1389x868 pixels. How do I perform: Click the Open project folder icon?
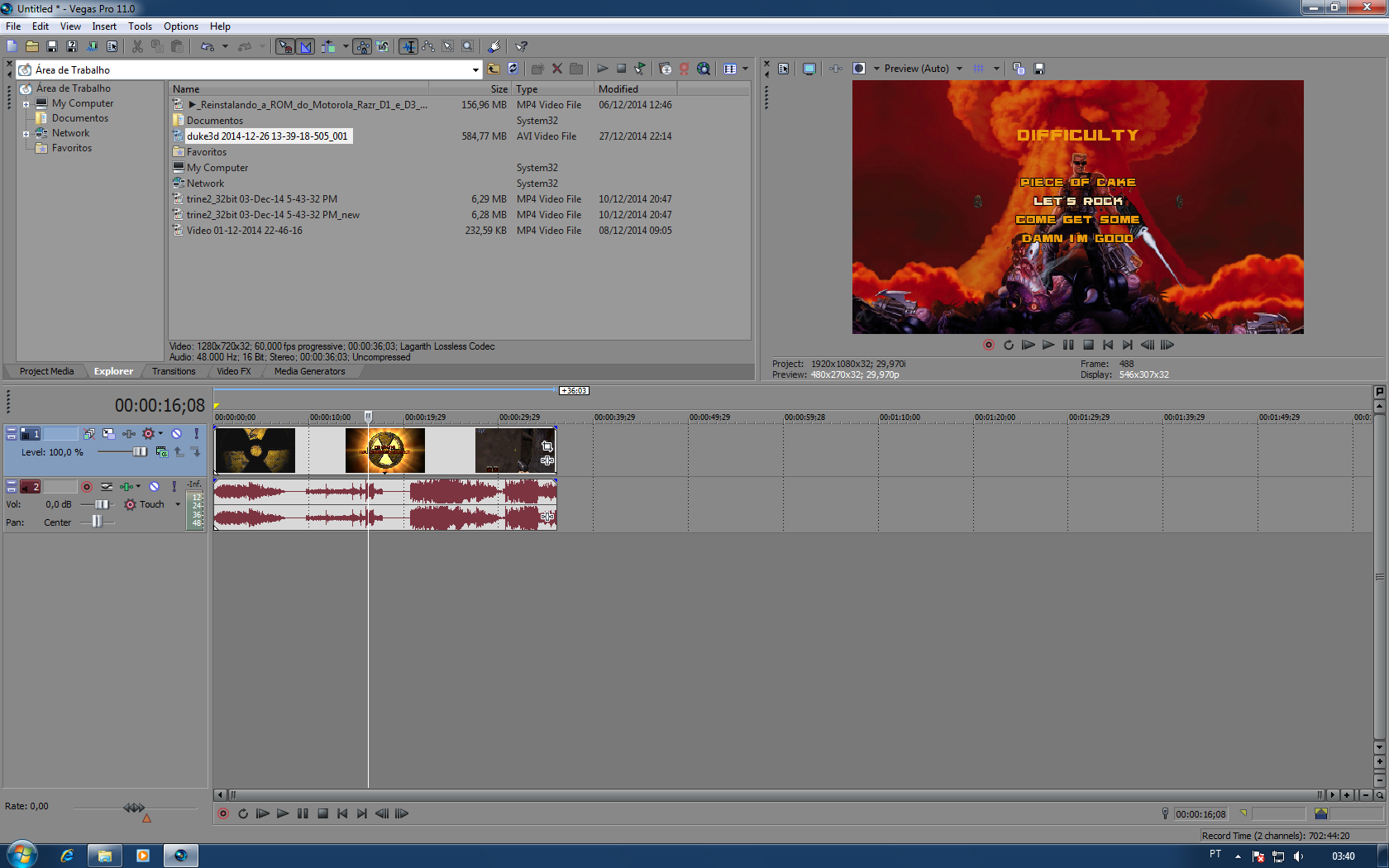pyautogui.click(x=32, y=46)
